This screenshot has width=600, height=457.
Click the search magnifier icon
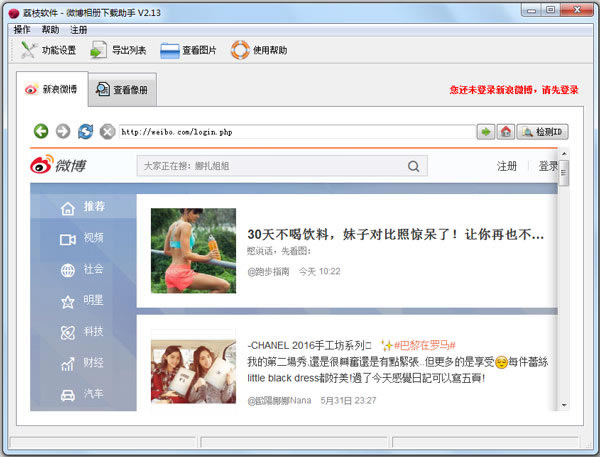pyautogui.click(x=414, y=166)
